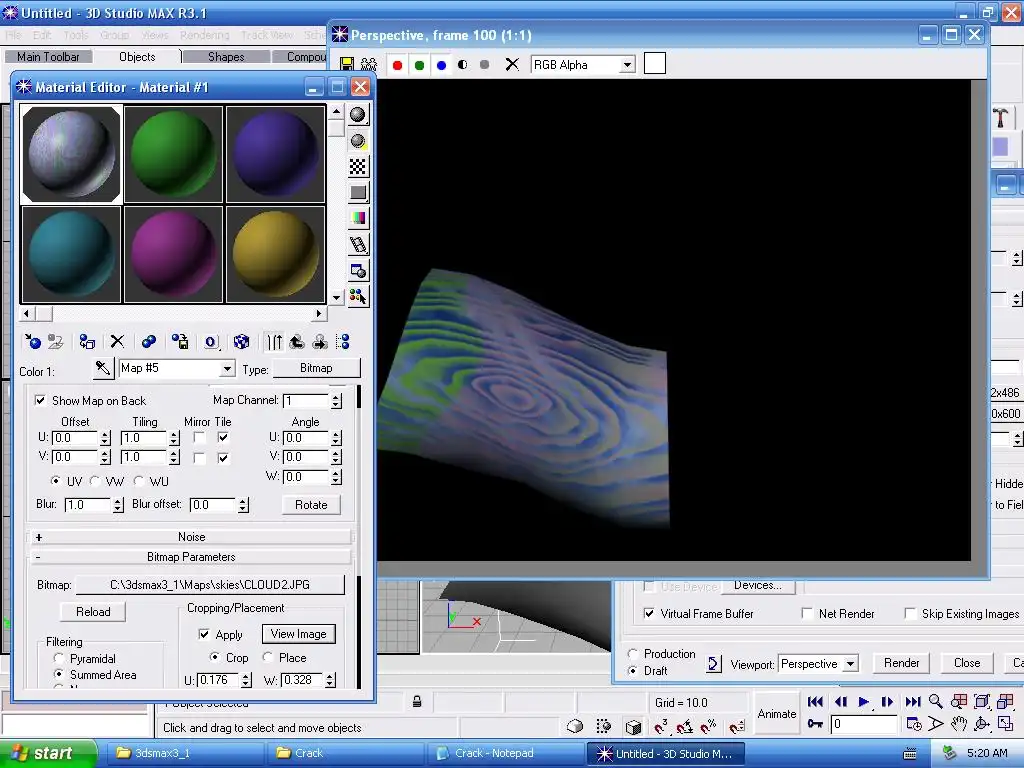Select the Place radio button
The width and height of the screenshot is (1024, 768).
(268, 657)
